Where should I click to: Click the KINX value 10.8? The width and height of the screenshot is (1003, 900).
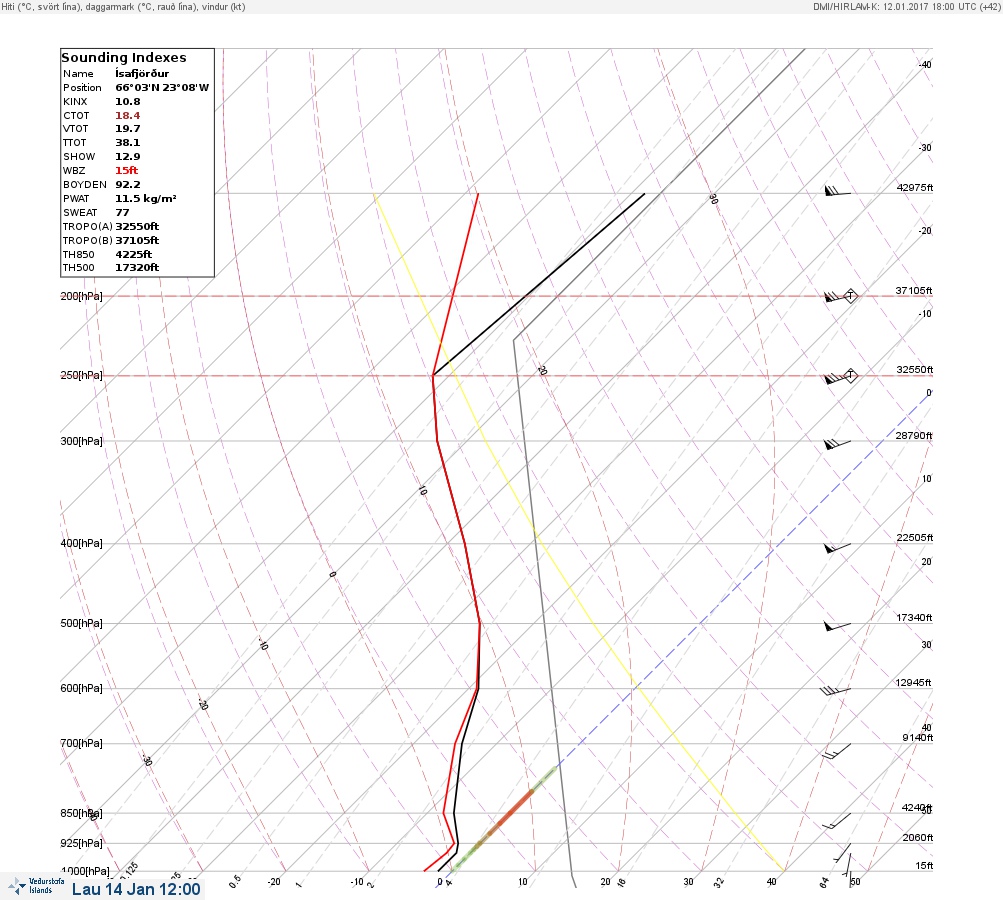[128, 102]
